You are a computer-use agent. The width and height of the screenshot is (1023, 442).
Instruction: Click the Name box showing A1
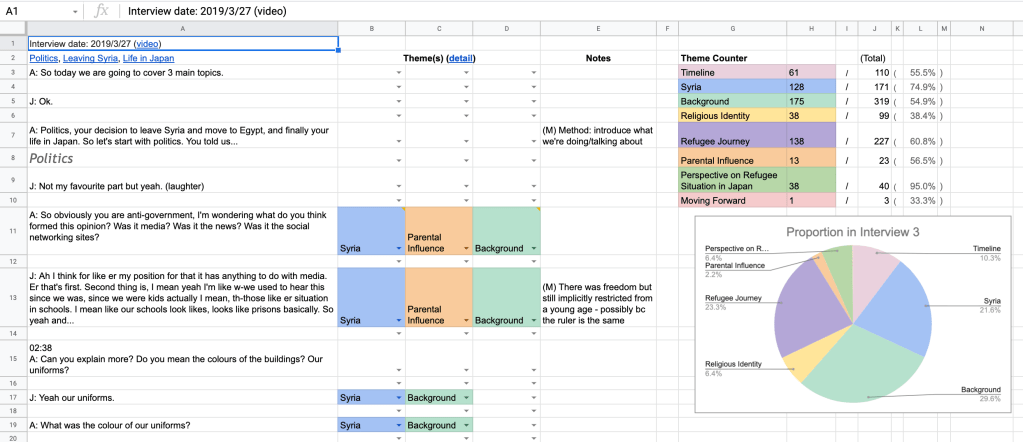pyautogui.click(x=35, y=11)
